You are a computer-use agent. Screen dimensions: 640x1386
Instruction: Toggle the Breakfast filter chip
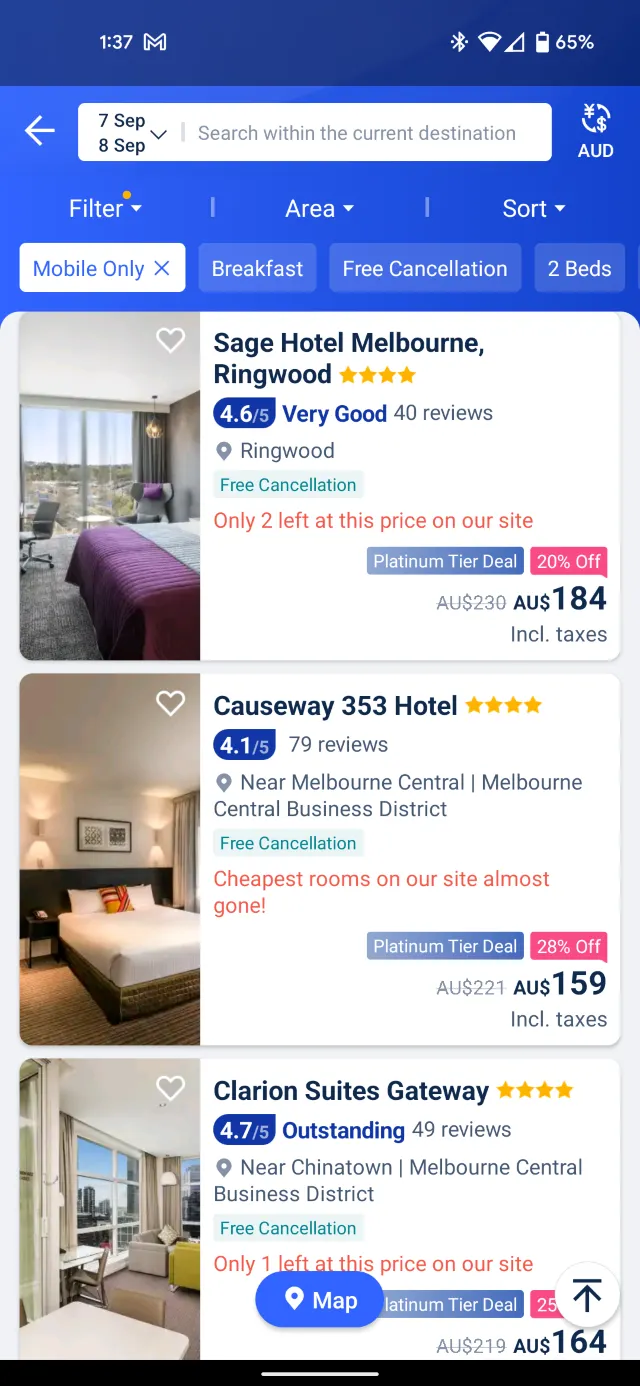click(x=257, y=268)
